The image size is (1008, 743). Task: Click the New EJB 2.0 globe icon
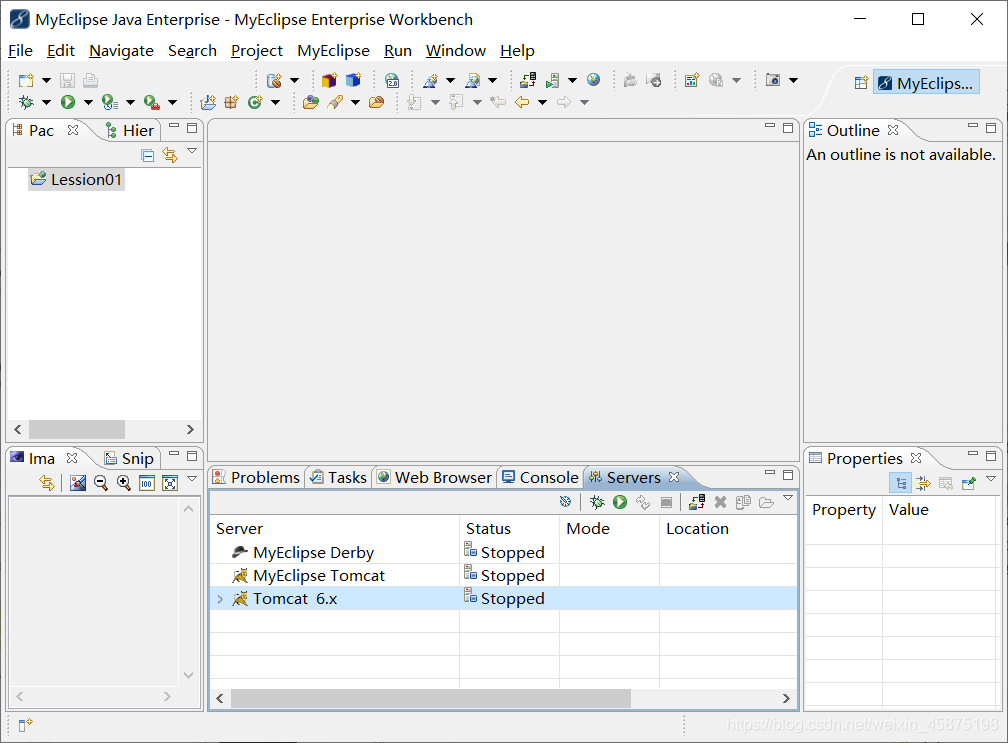(392, 80)
